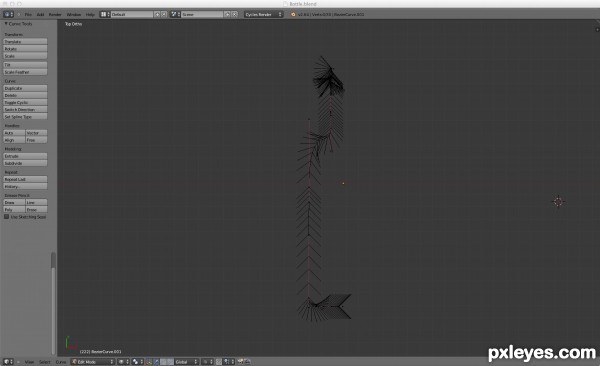
Task: Click the screen layout browse icon beside Default
Action: click(x=104, y=14)
